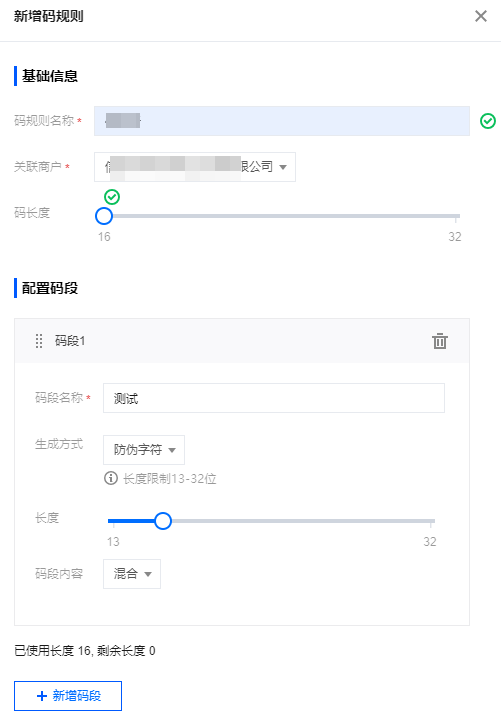501x727 pixels.
Task: Click the 长度 slider track at 13
Action: point(111,521)
